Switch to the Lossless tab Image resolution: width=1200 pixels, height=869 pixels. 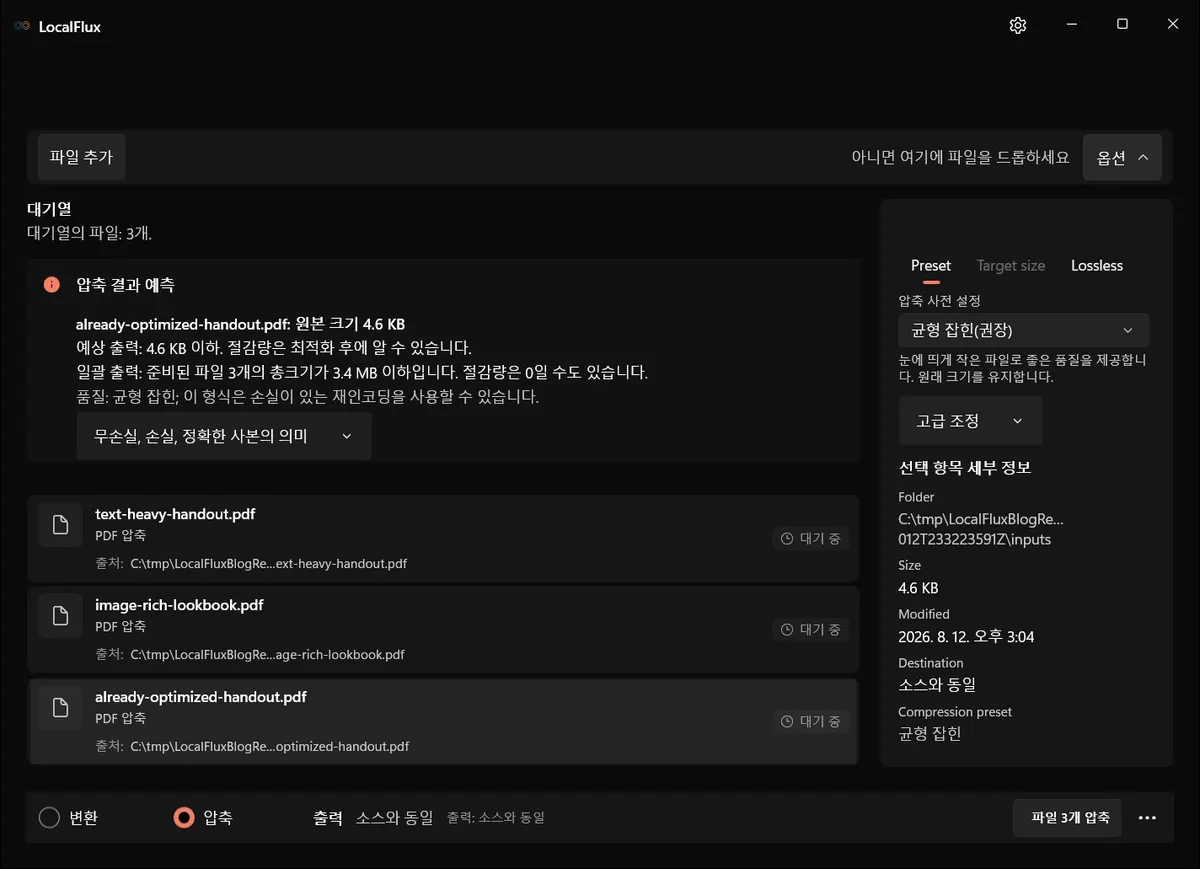[1097, 266]
